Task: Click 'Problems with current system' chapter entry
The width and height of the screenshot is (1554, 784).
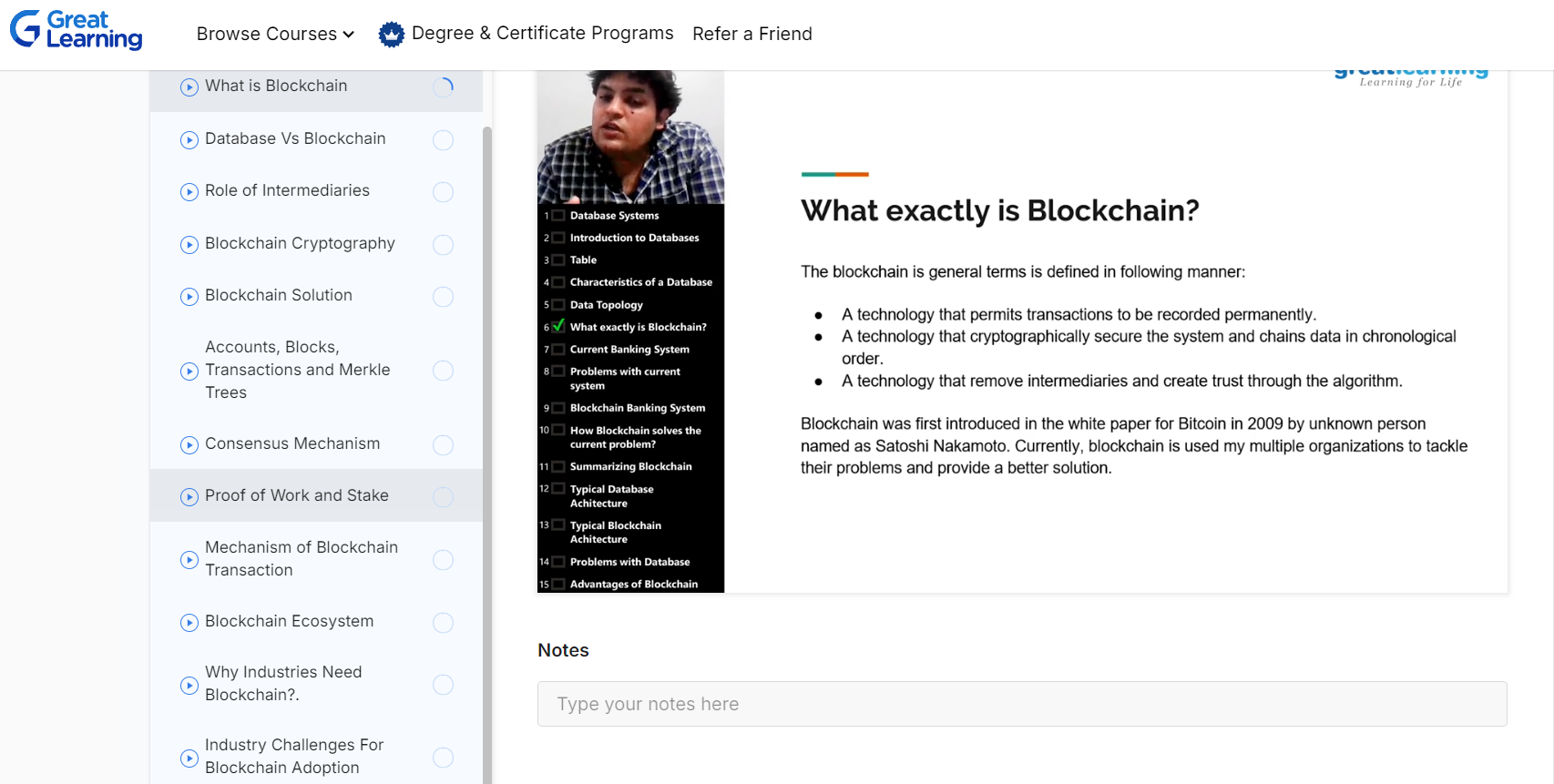Action: click(625, 379)
